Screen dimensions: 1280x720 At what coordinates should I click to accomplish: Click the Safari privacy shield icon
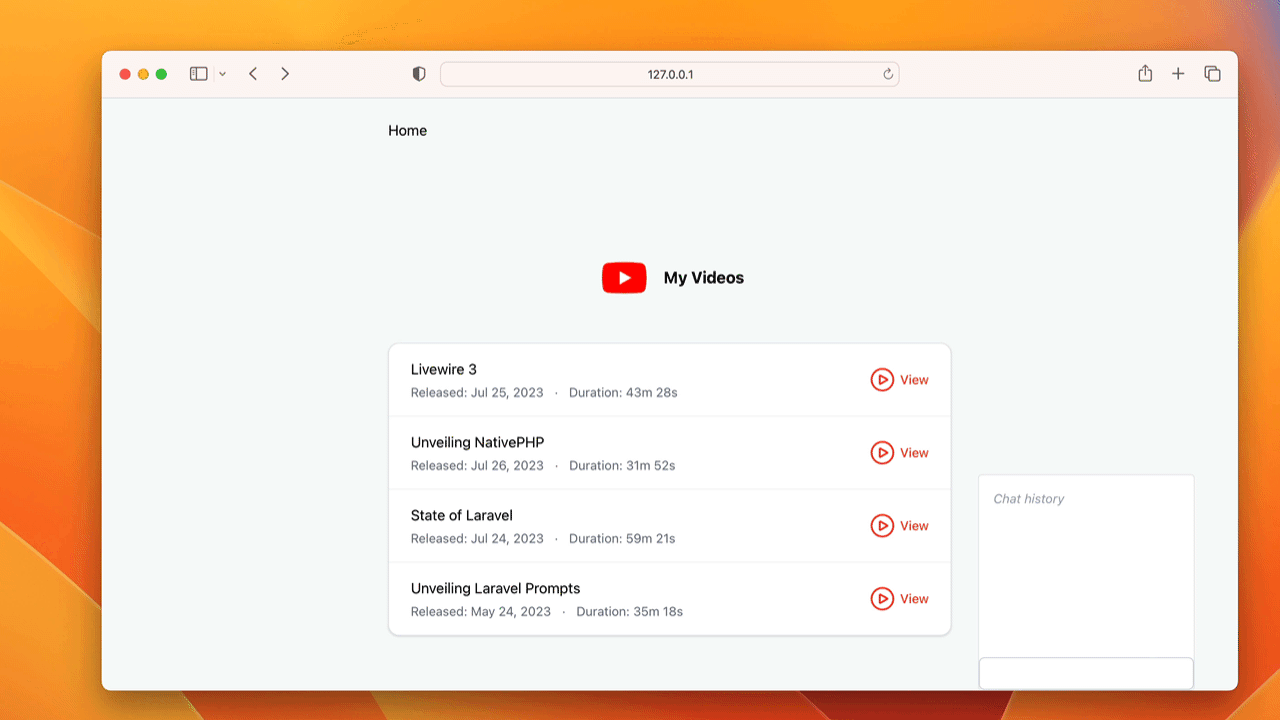(x=419, y=74)
